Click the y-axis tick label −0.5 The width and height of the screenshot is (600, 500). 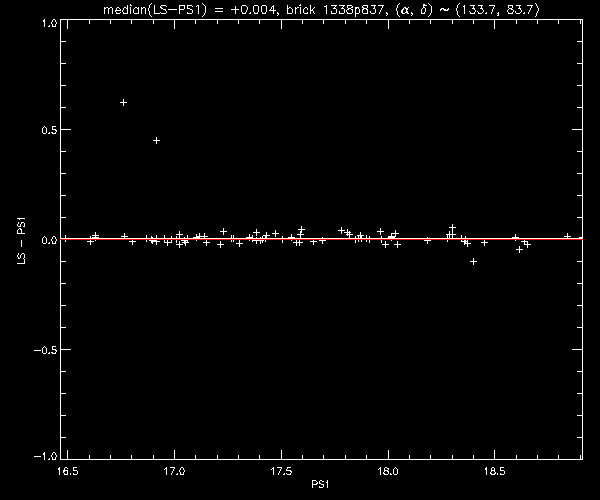tap(46, 350)
